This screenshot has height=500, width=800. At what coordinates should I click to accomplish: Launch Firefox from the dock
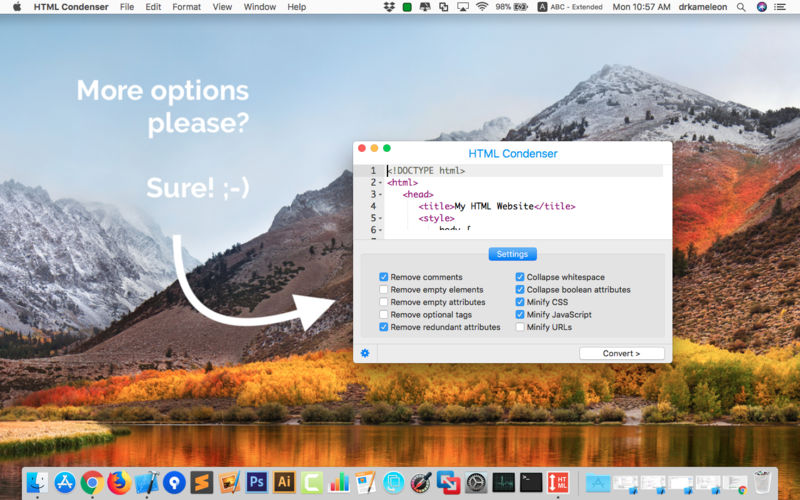click(x=119, y=482)
